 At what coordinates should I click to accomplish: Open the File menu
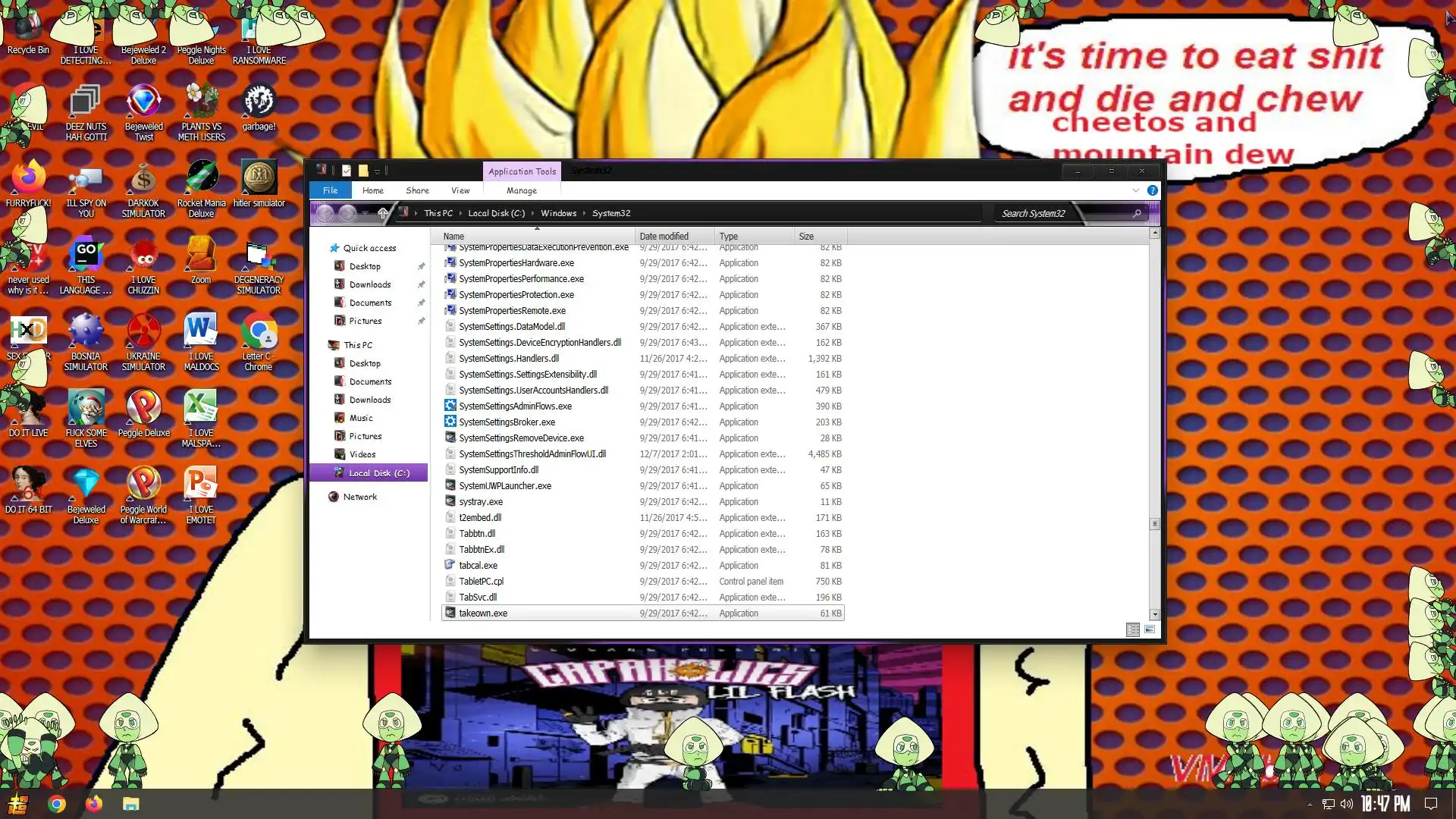(x=330, y=190)
